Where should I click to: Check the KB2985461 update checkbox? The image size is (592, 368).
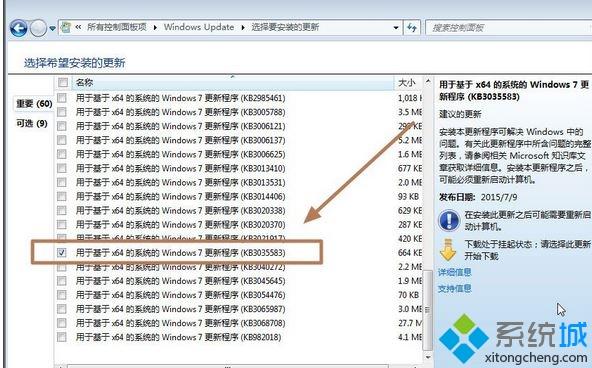point(62,98)
